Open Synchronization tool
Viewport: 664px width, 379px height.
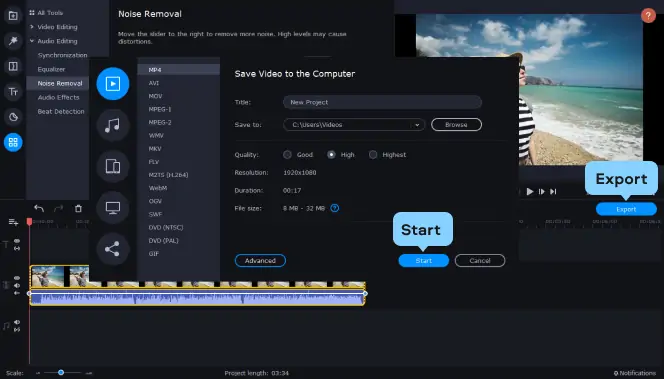tap(62, 55)
